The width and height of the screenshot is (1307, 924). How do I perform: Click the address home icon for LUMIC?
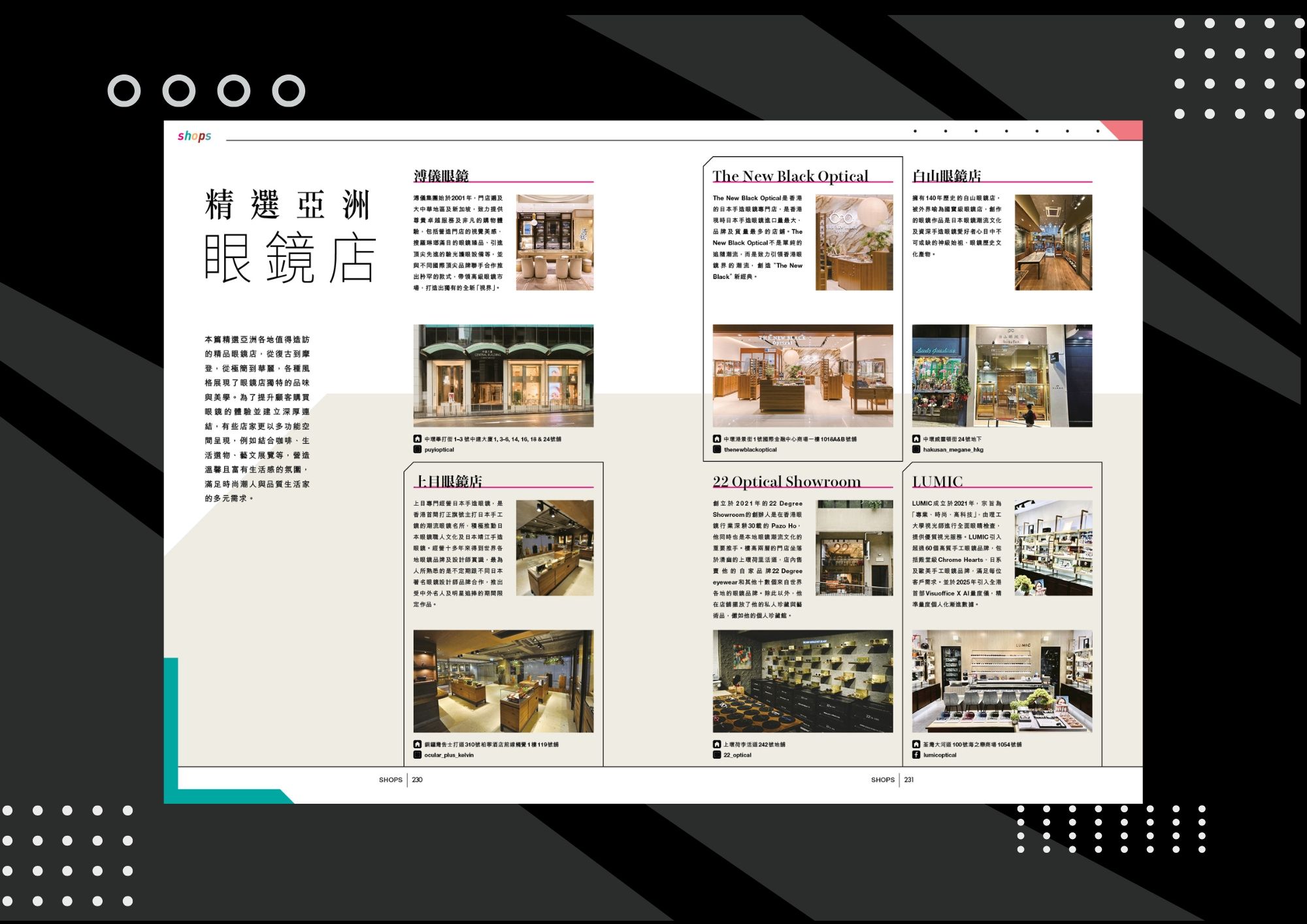coord(916,744)
